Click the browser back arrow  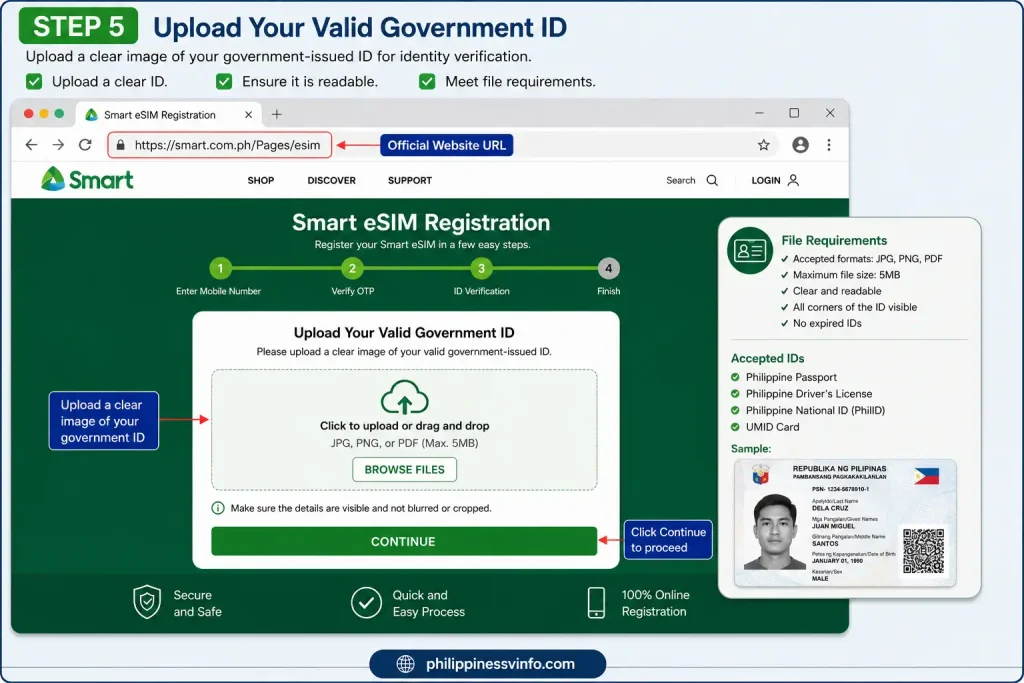point(31,145)
